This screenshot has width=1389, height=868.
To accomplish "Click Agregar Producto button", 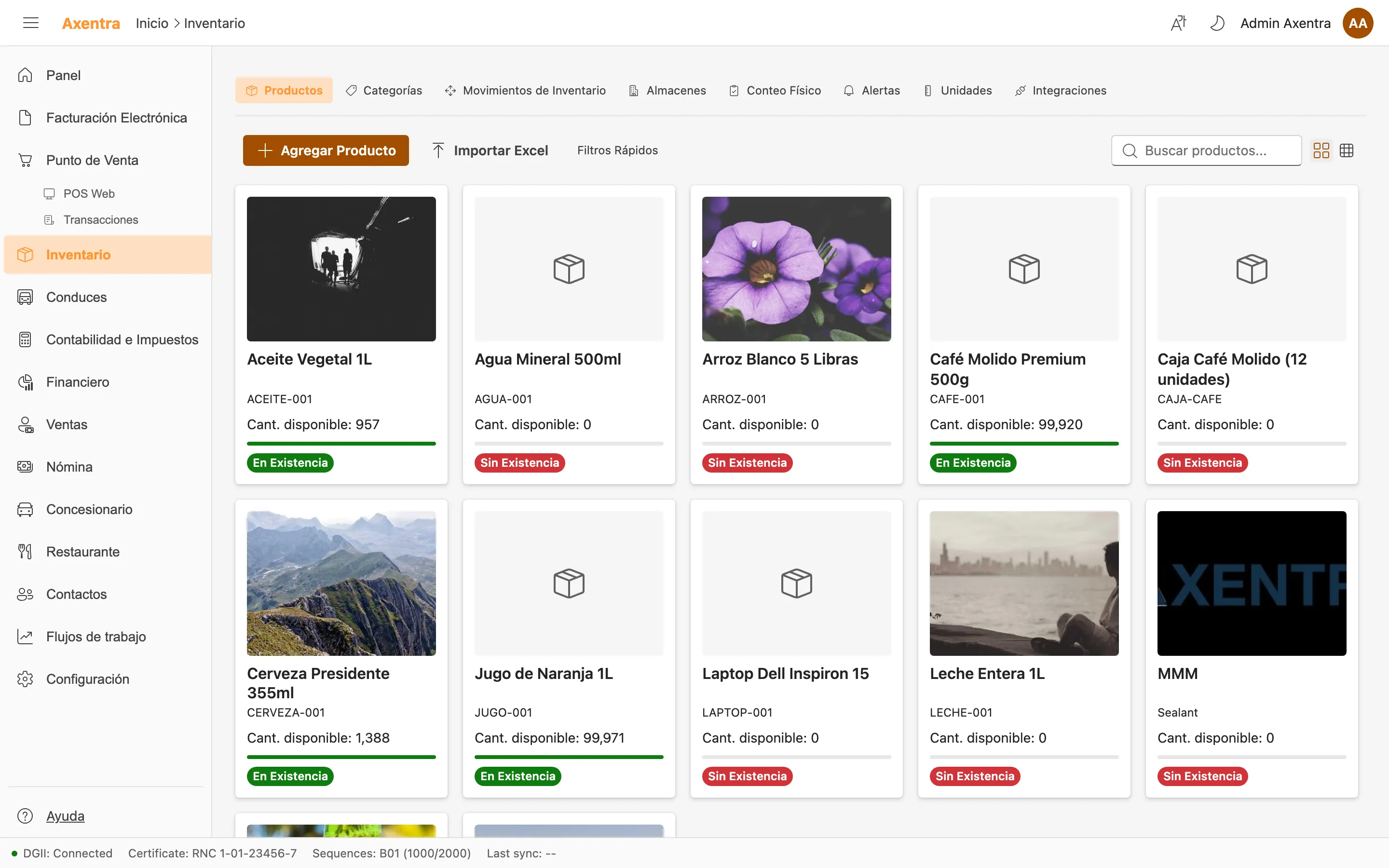I will (x=326, y=150).
